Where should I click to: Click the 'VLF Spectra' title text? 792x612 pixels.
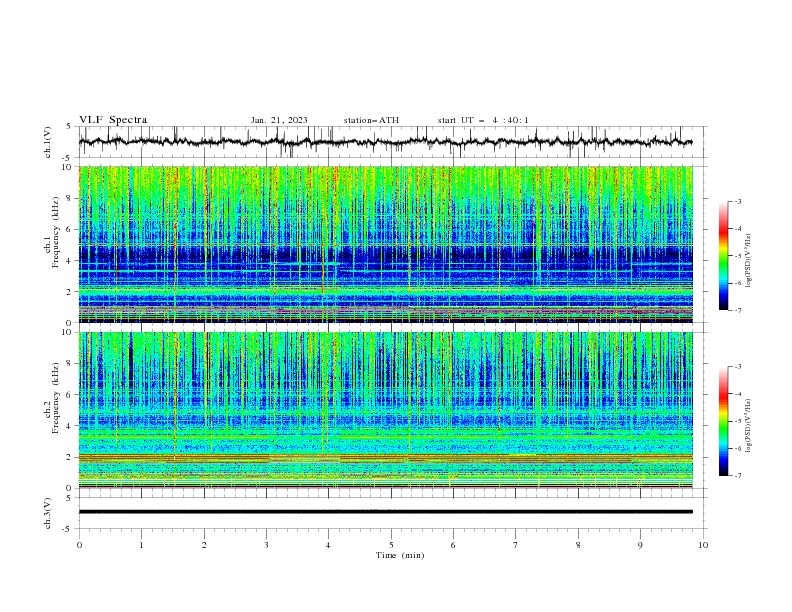(113, 120)
